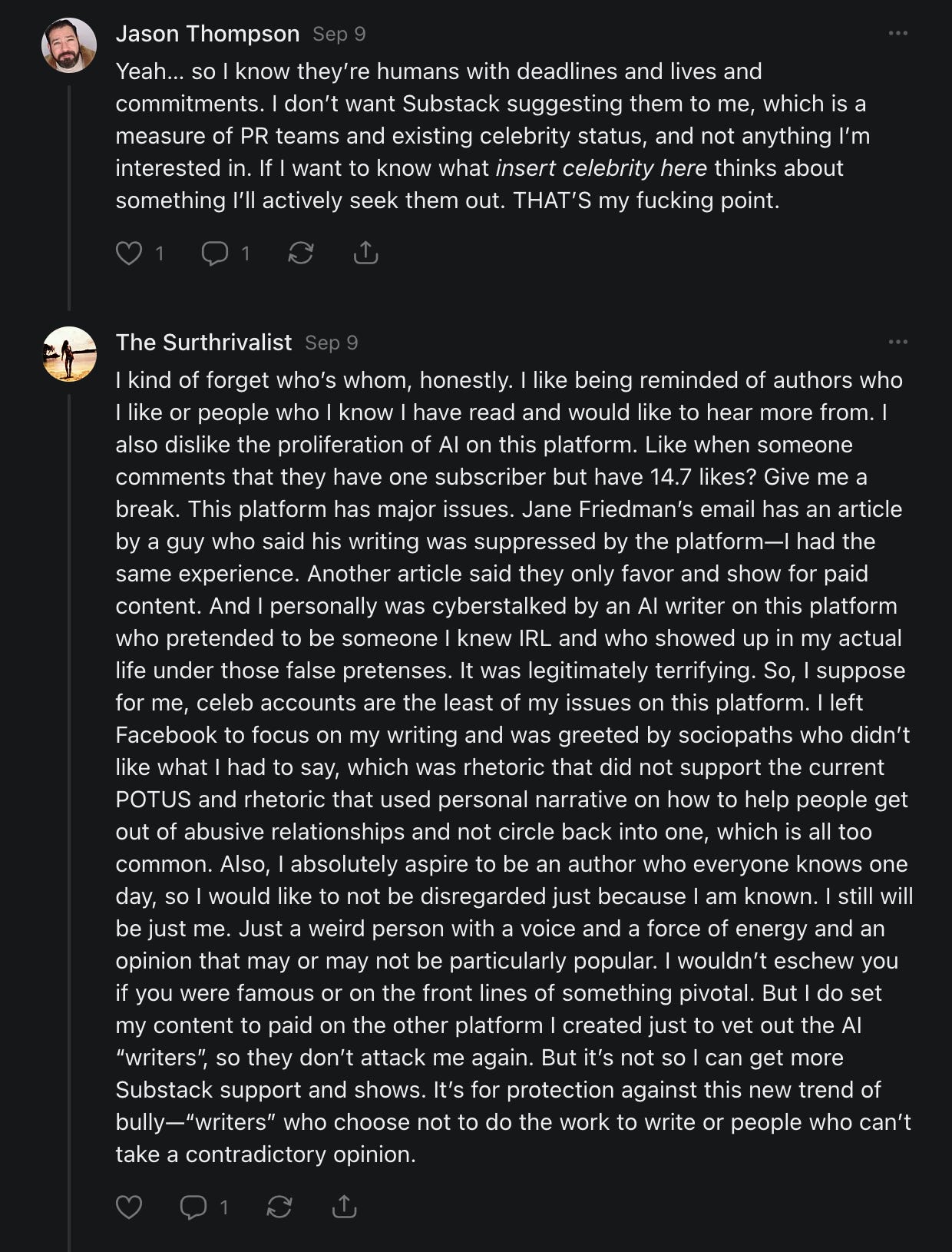The image size is (952, 1252).
Task: Share The Surthrivalist's comment
Action: (344, 1207)
